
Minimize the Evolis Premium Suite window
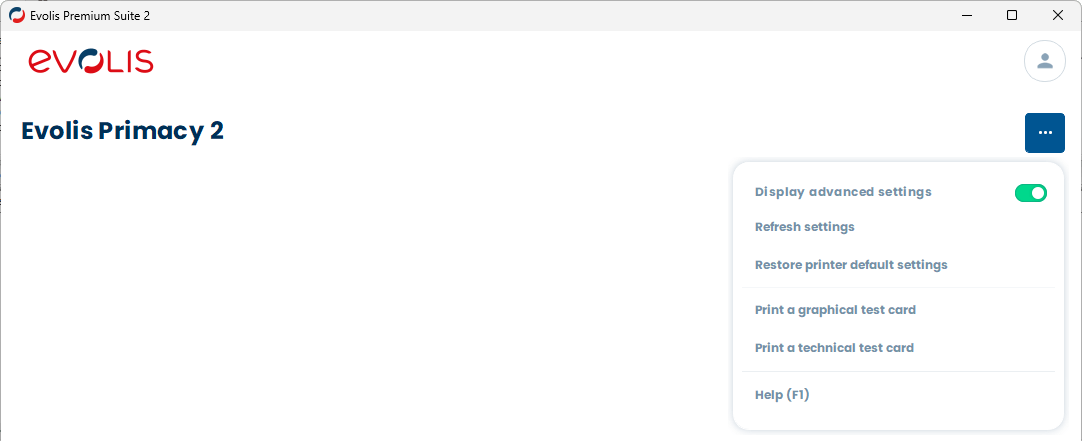966,16
